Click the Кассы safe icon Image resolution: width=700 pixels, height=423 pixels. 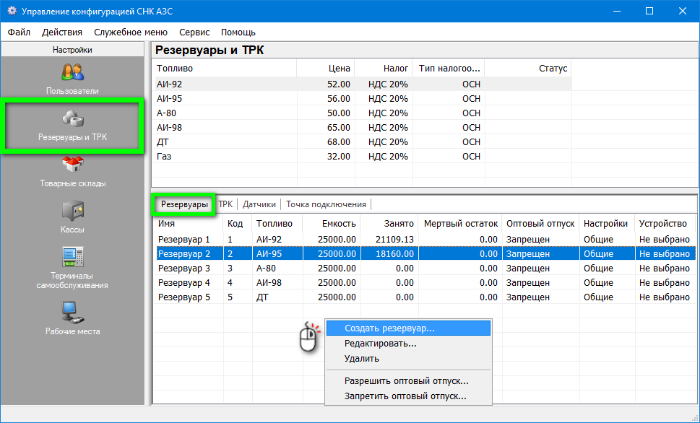pyautogui.click(x=72, y=212)
